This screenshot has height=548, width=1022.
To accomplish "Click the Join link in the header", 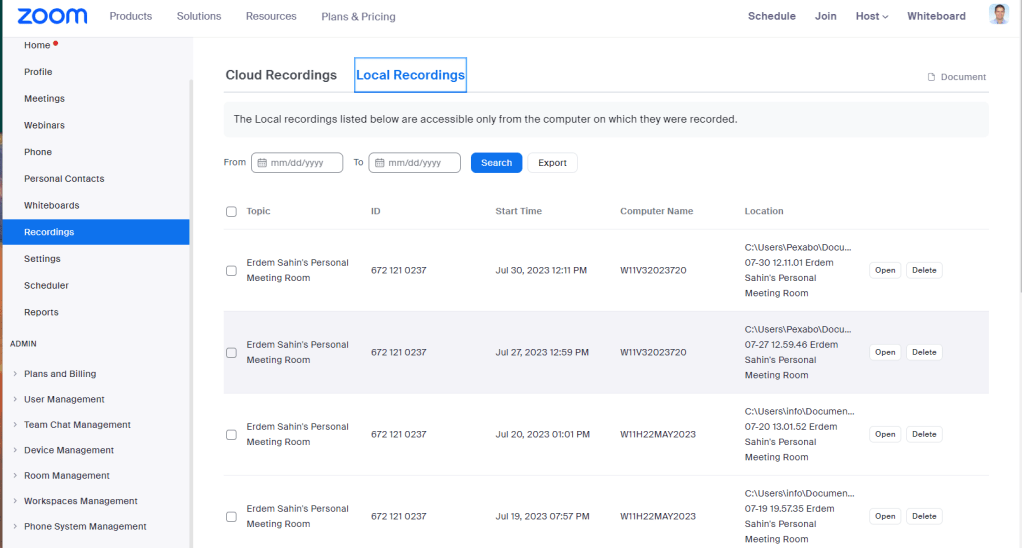I will [x=825, y=16].
